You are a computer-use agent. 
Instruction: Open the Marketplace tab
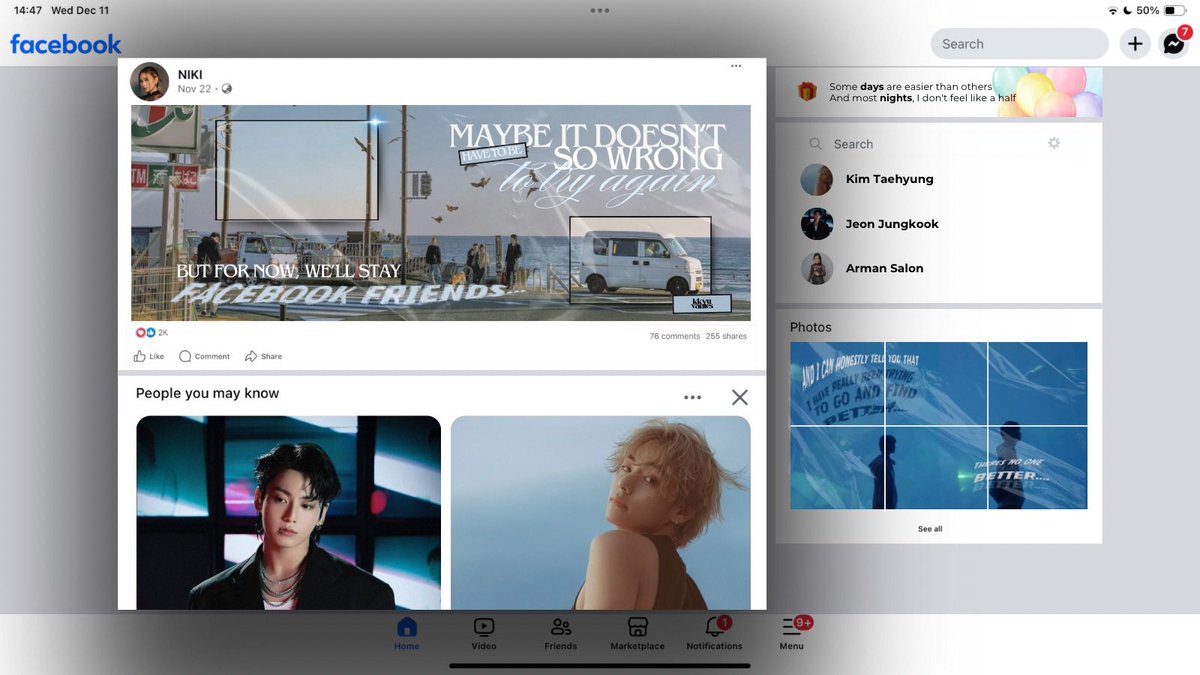pos(638,634)
